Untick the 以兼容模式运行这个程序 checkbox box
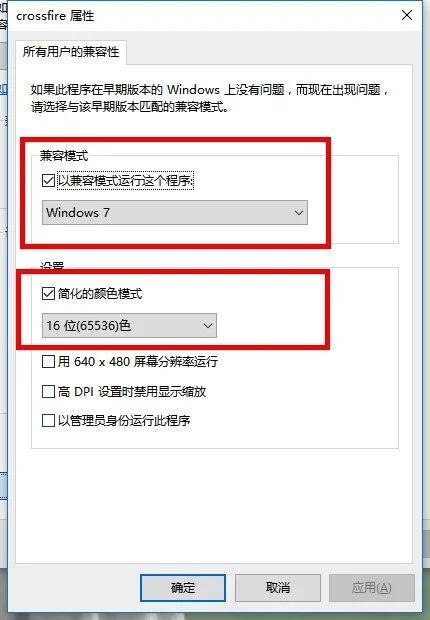This screenshot has height=620, width=430. click(48, 181)
